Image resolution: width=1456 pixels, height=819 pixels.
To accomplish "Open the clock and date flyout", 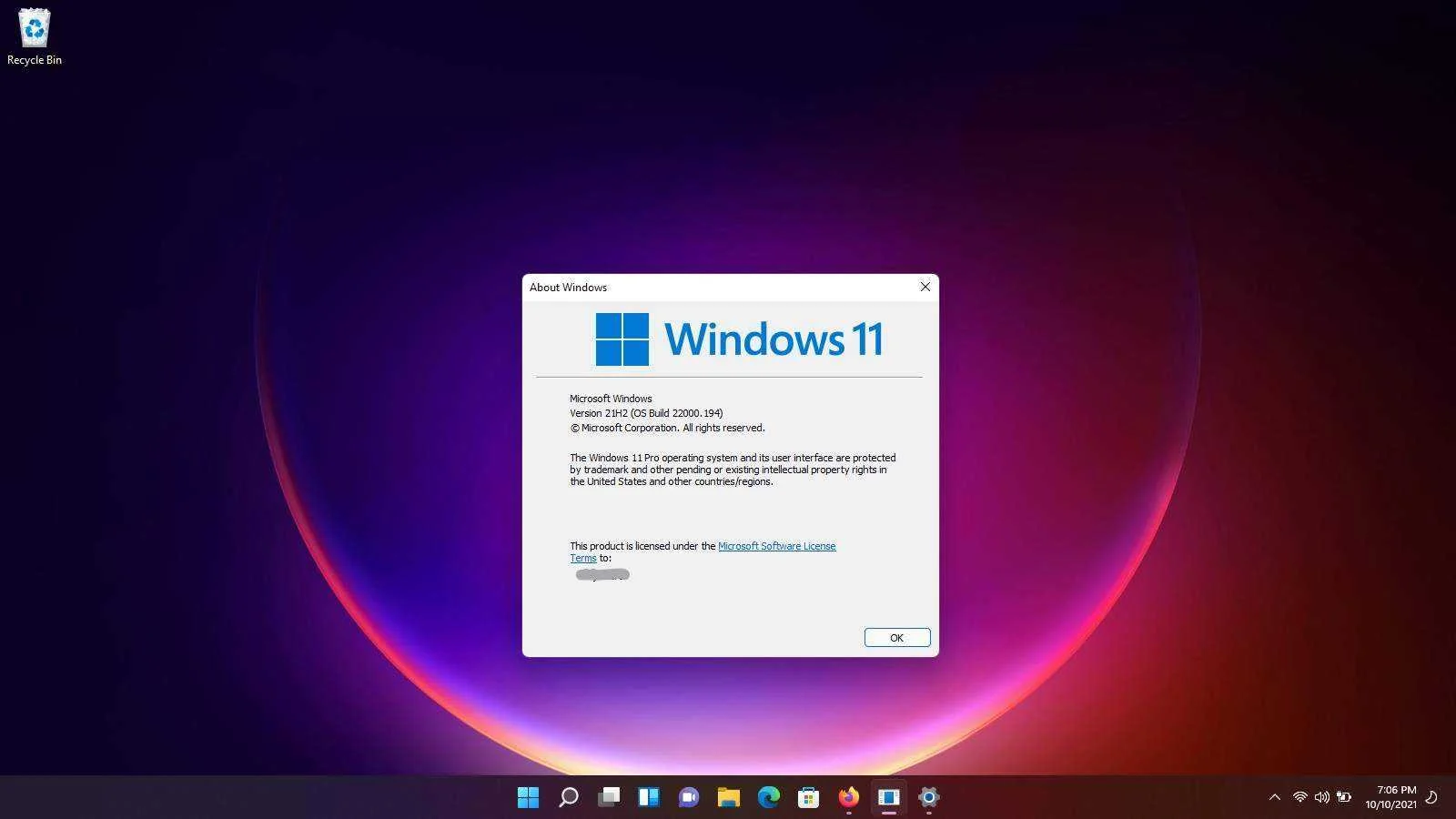I will [x=1390, y=797].
